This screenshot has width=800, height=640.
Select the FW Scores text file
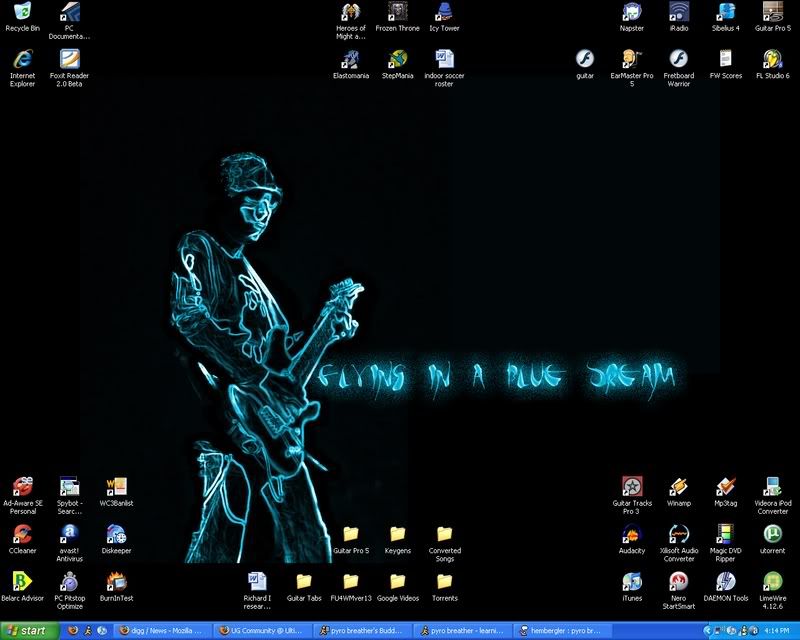726,59
